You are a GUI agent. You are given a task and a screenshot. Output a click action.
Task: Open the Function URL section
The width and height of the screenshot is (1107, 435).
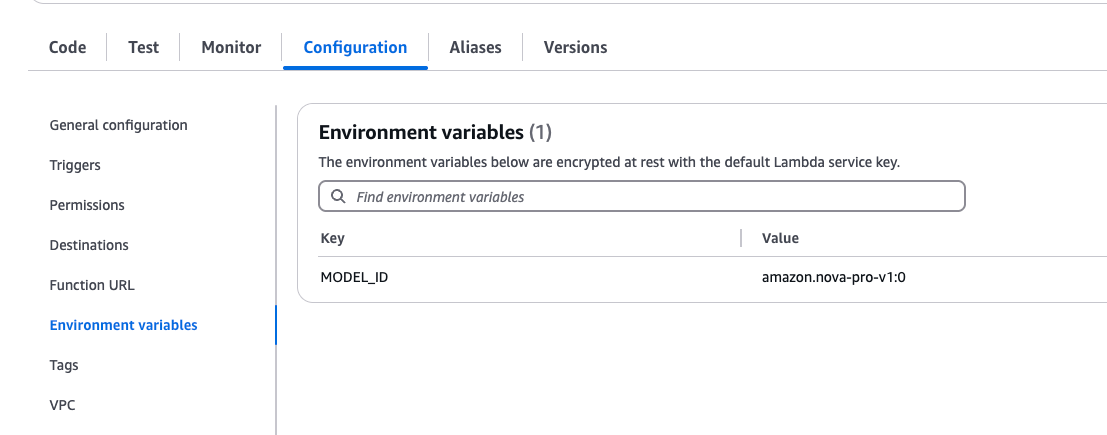tap(92, 285)
